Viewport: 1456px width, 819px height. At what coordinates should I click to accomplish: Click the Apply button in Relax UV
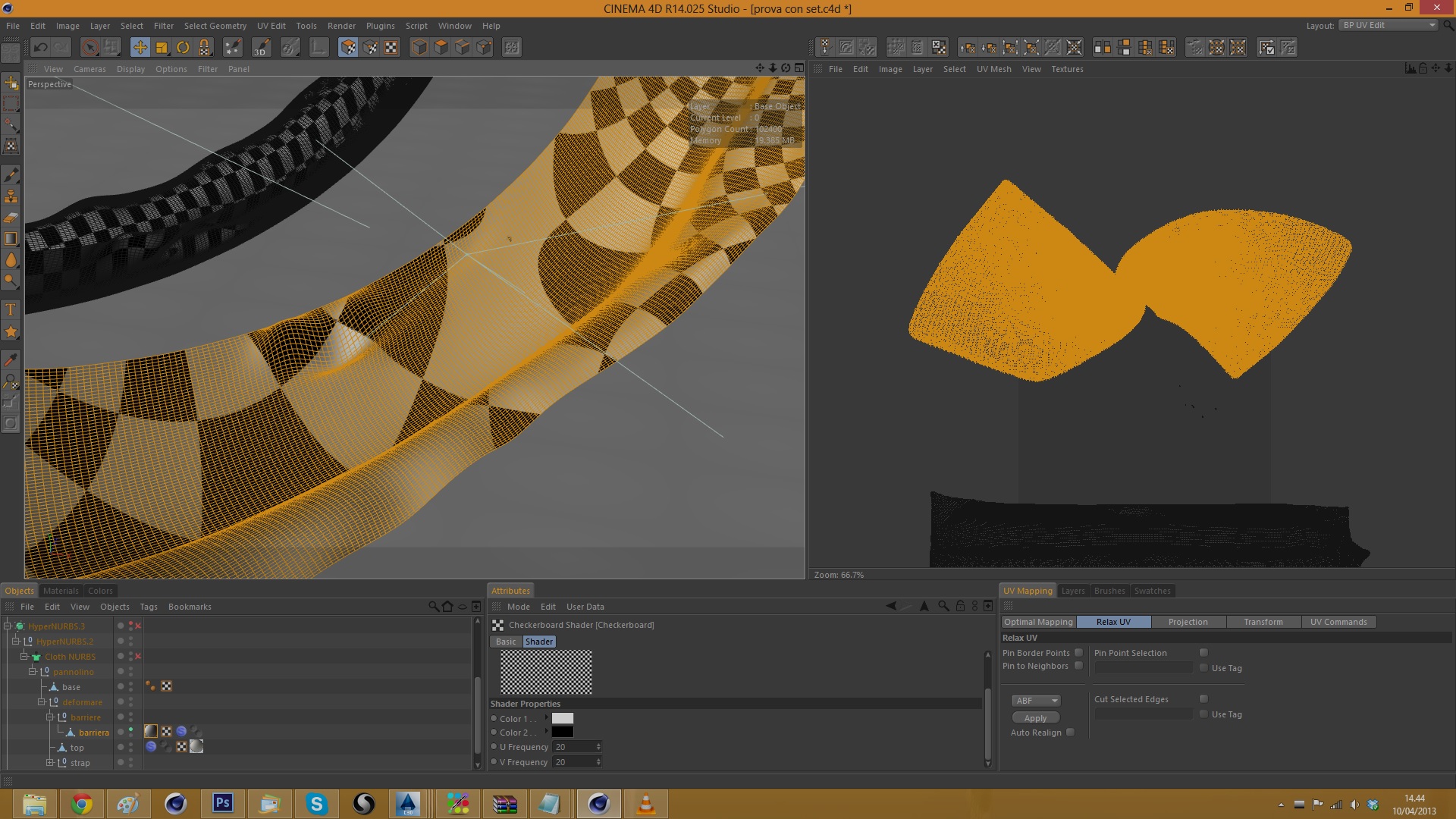click(1035, 718)
